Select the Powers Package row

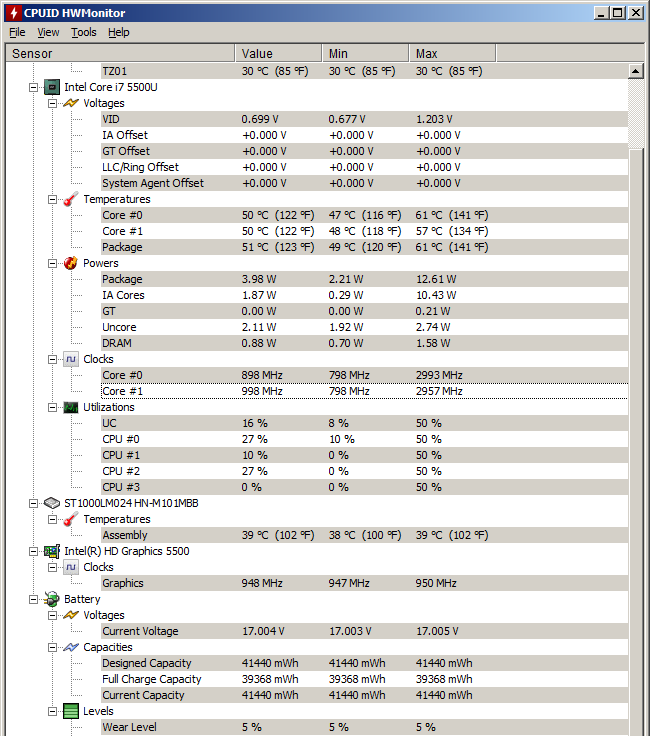pyautogui.click(x=365, y=279)
